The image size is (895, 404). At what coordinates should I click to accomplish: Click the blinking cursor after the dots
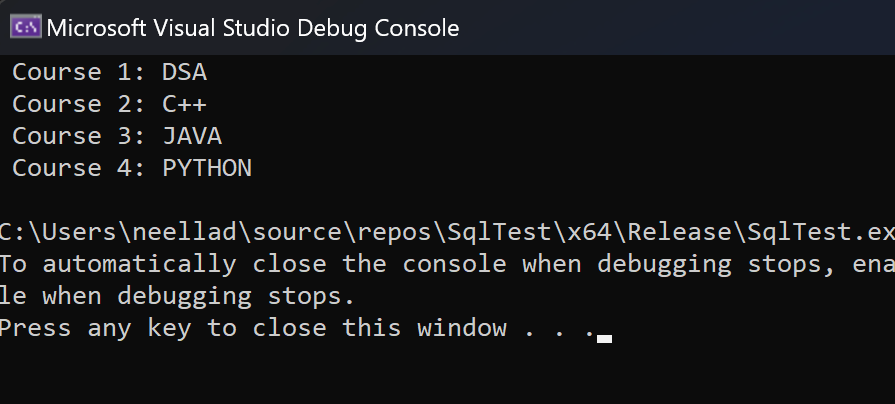tap(603, 338)
